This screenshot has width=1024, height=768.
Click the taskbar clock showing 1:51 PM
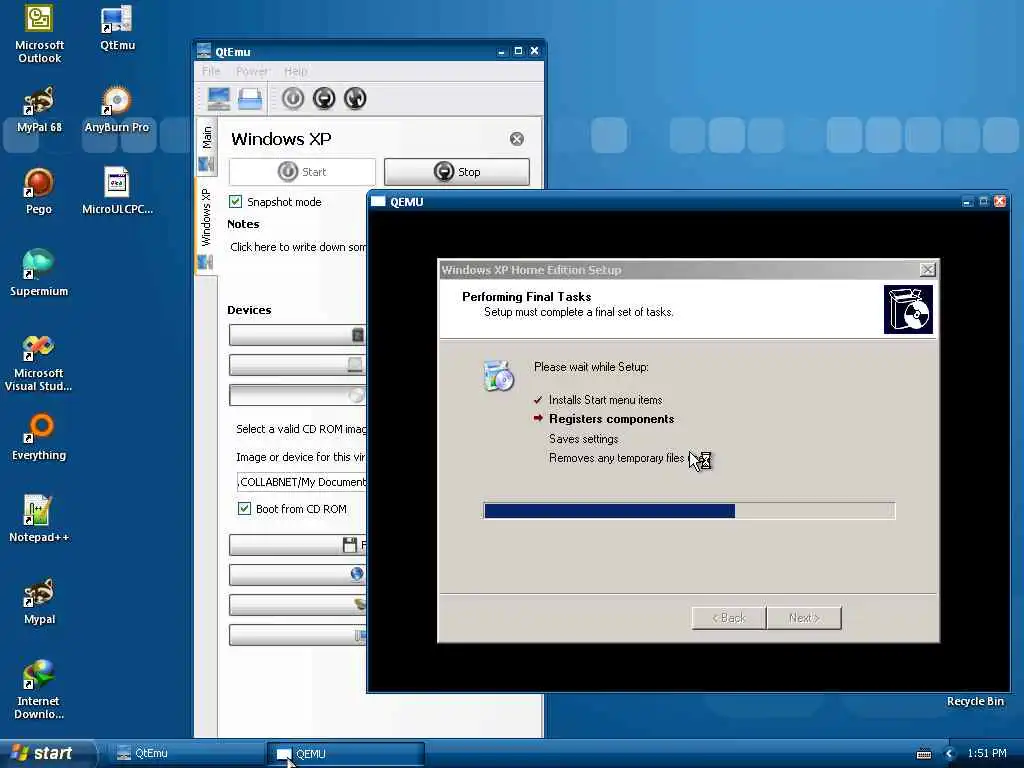(x=987, y=754)
